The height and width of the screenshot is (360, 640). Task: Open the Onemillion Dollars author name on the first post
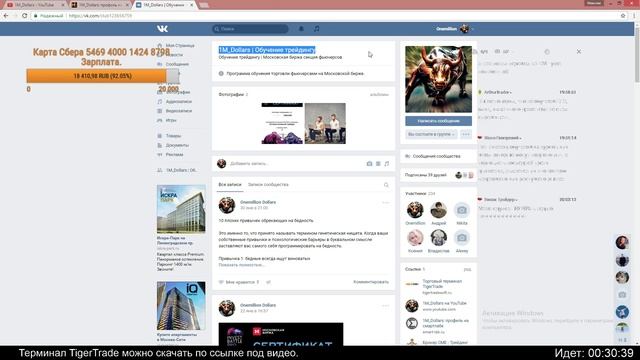click(x=258, y=202)
